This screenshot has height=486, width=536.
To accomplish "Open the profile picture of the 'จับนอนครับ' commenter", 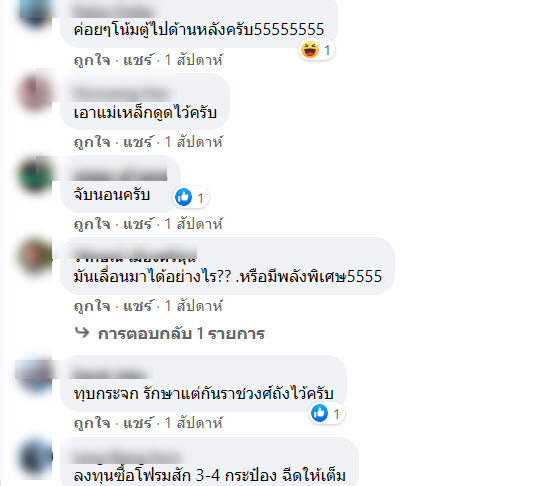I will click(x=35, y=173).
